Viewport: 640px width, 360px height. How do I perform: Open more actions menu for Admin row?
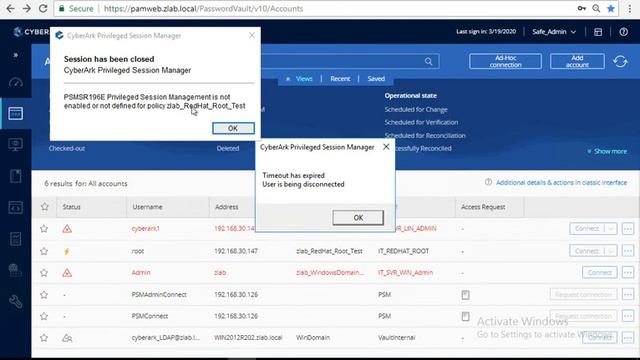tap(628, 273)
